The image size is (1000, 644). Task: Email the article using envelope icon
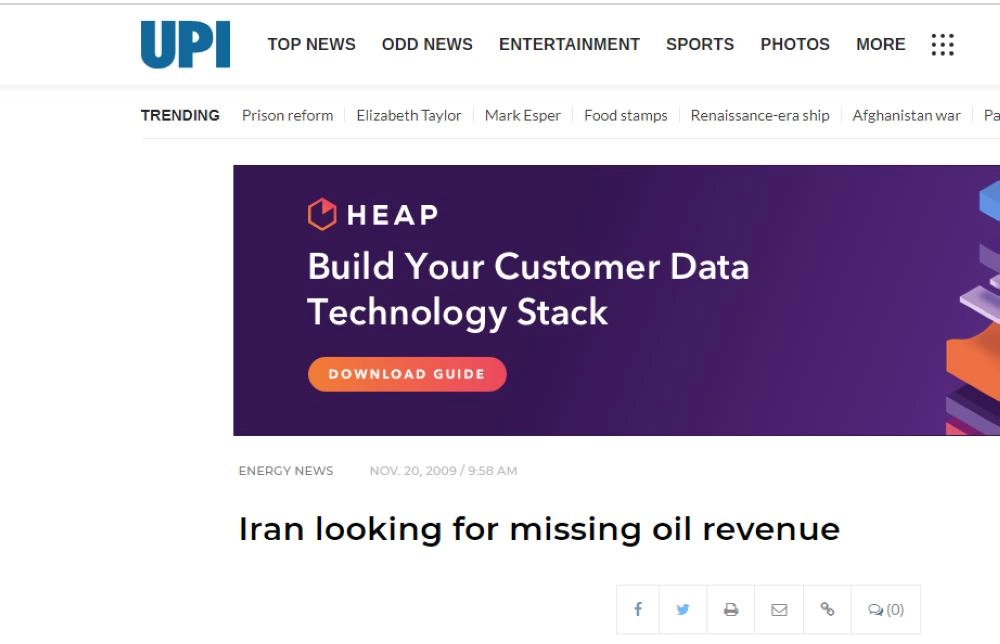click(779, 609)
